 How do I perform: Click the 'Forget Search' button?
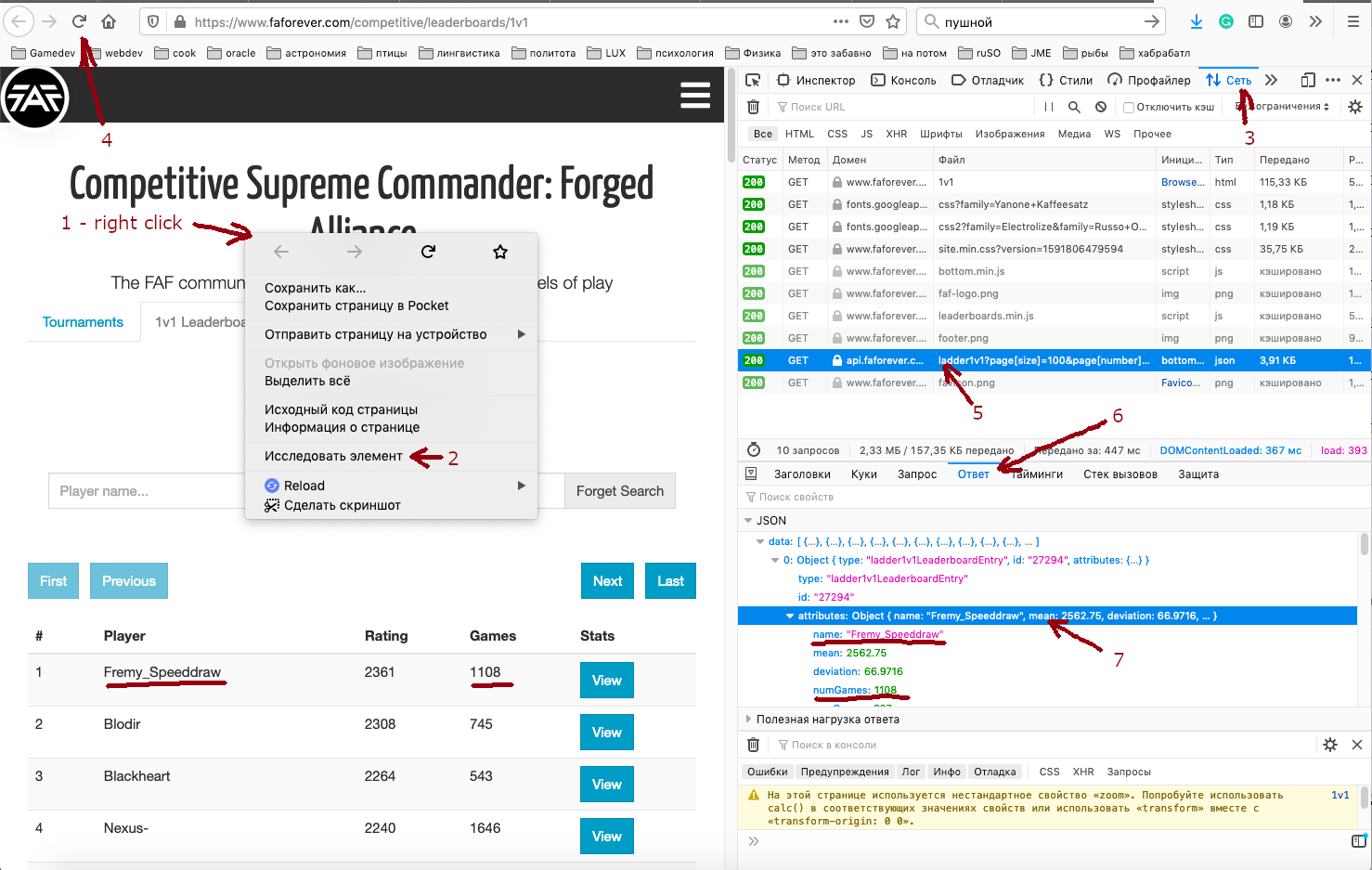620,491
